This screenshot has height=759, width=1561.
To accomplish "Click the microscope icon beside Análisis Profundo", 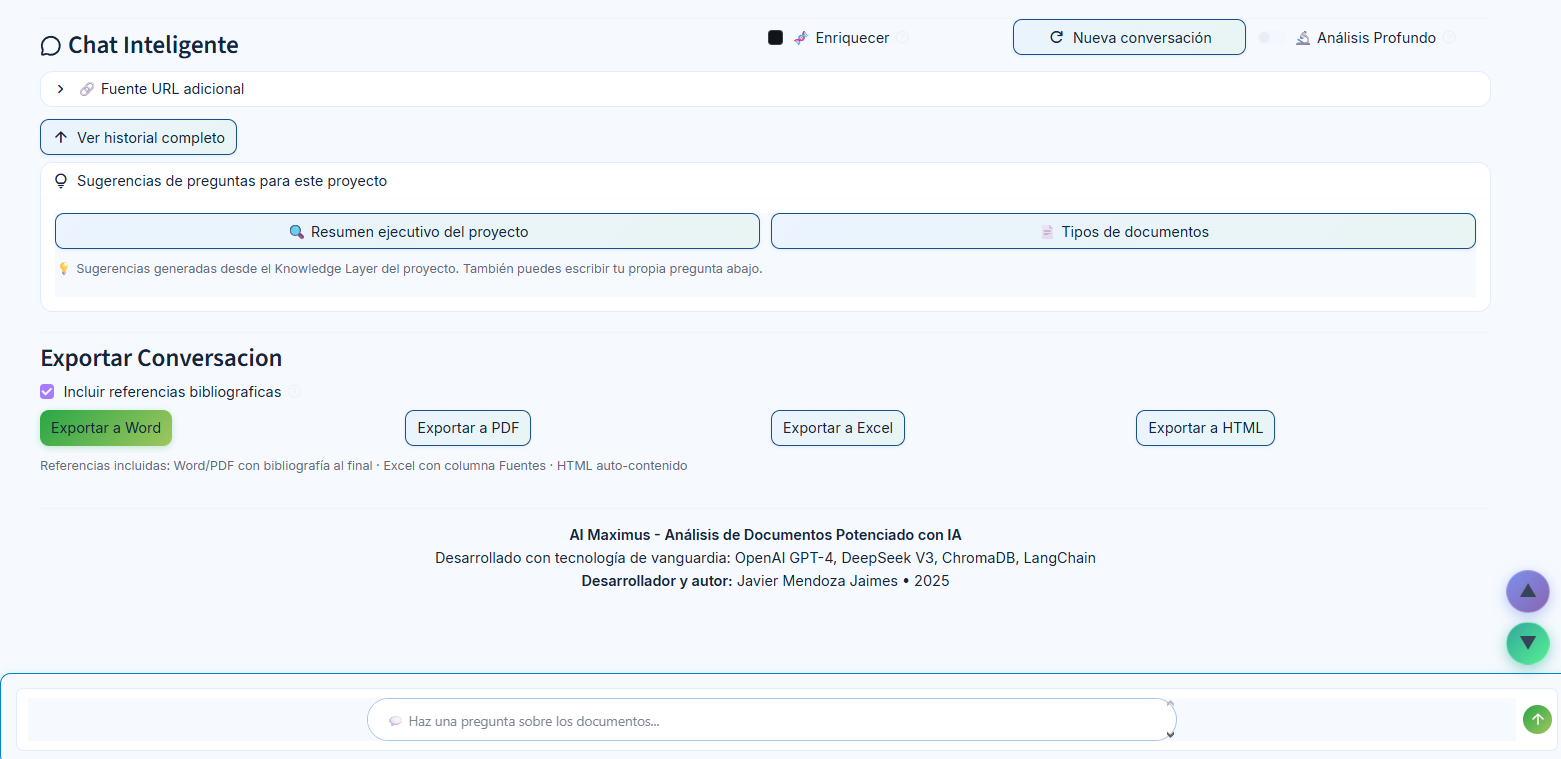I will (1303, 38).
